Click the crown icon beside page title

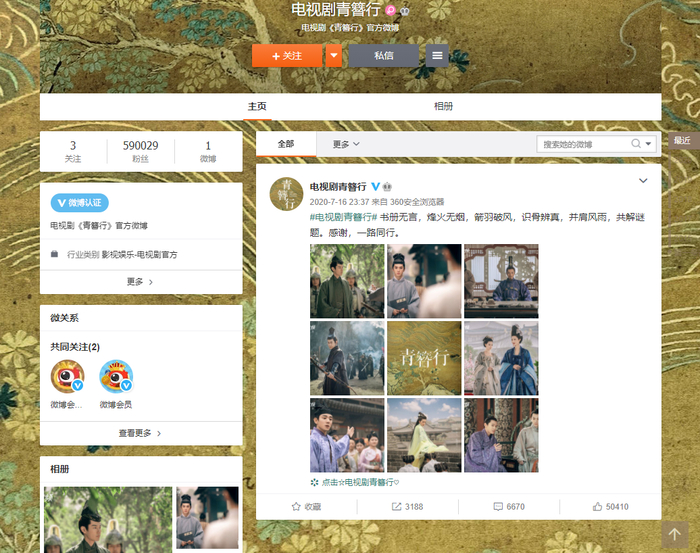click(404, 11)
